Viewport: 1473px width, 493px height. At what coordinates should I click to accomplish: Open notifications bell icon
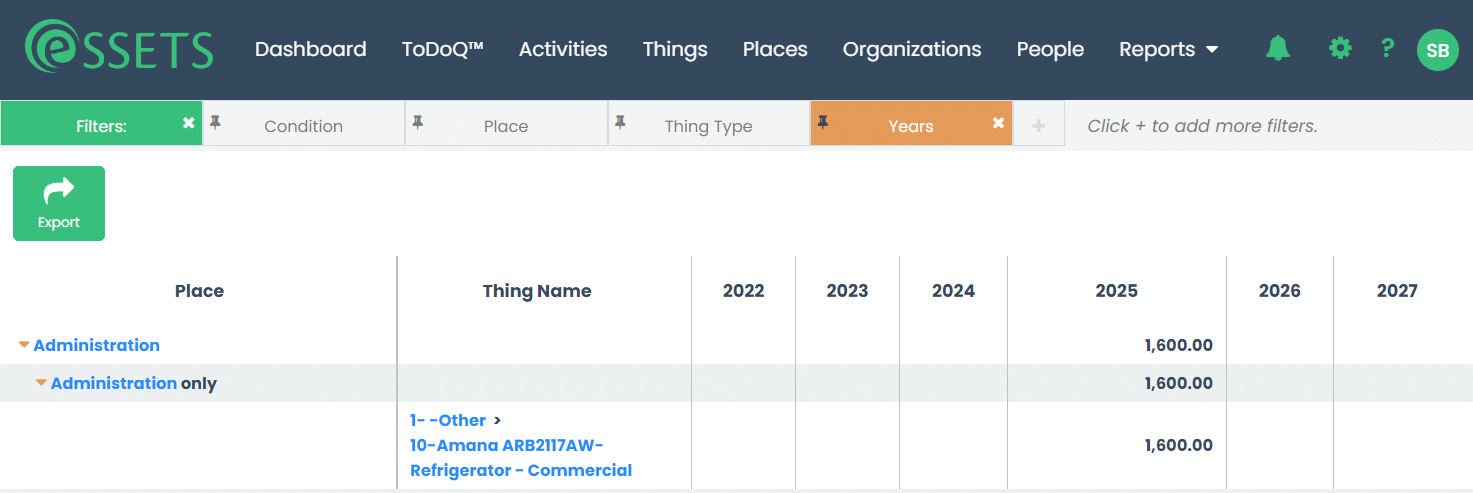coord(1278,48)
